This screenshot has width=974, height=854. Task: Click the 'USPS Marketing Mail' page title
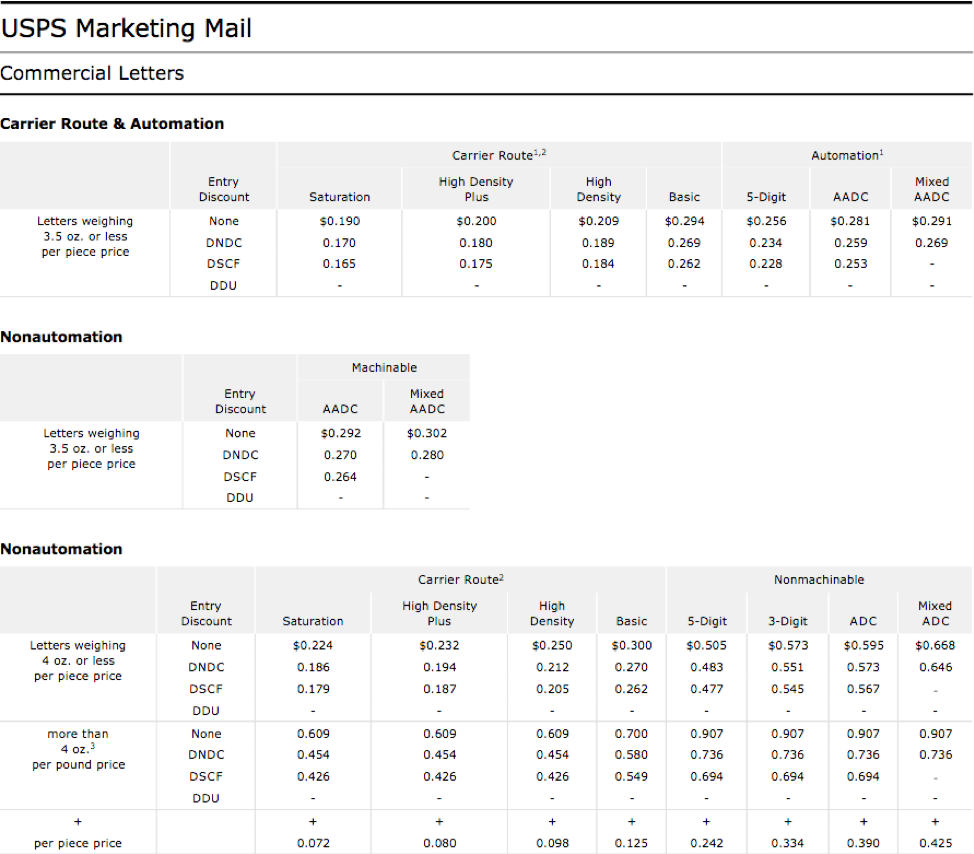(126, 29)
